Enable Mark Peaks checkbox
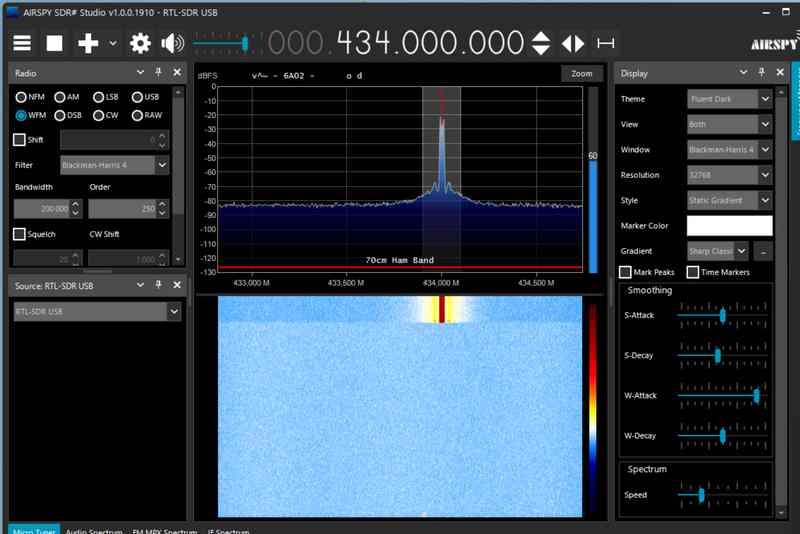 coord(626,272)
